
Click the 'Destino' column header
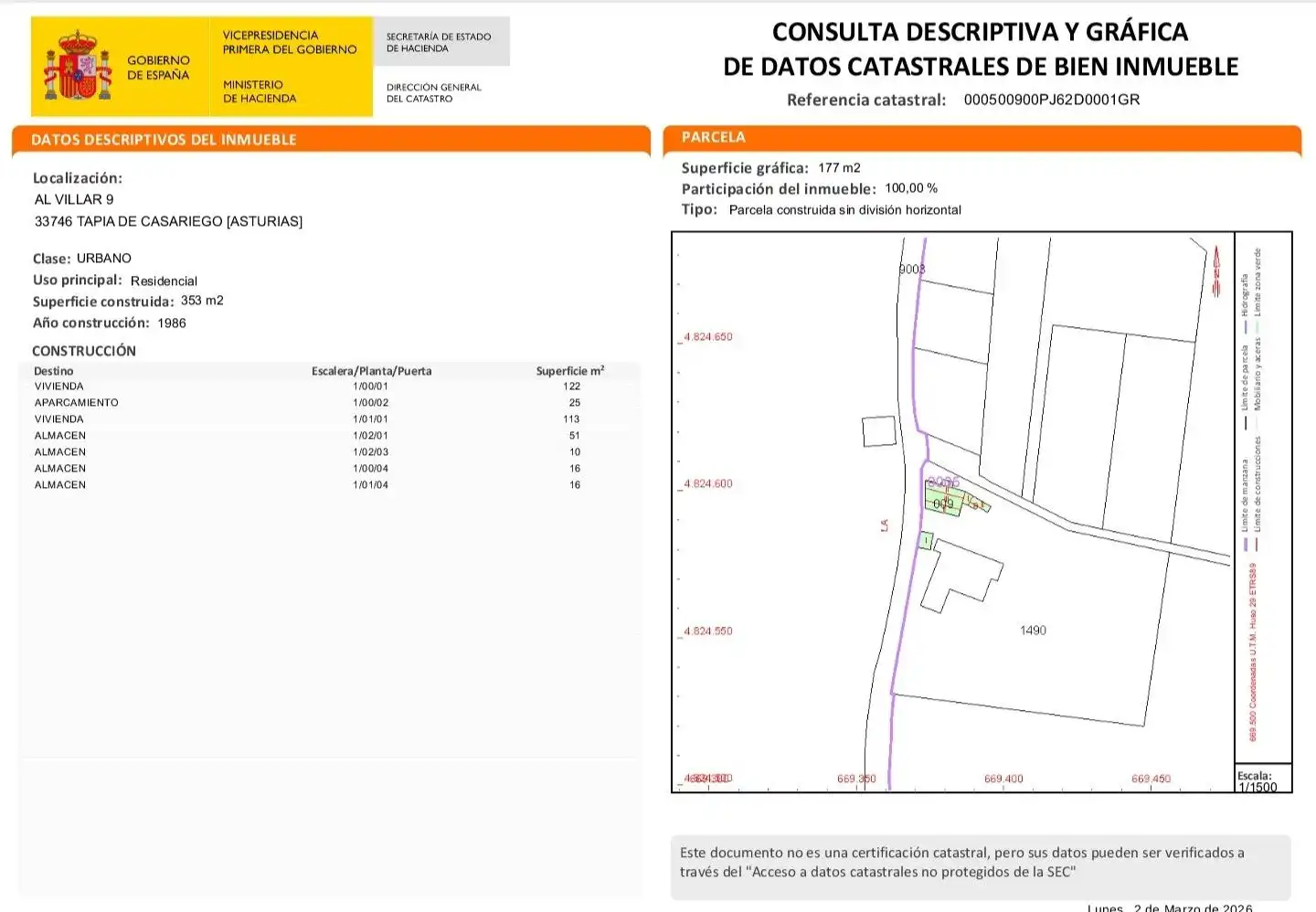pyautogui.click(x=54, y=371)
